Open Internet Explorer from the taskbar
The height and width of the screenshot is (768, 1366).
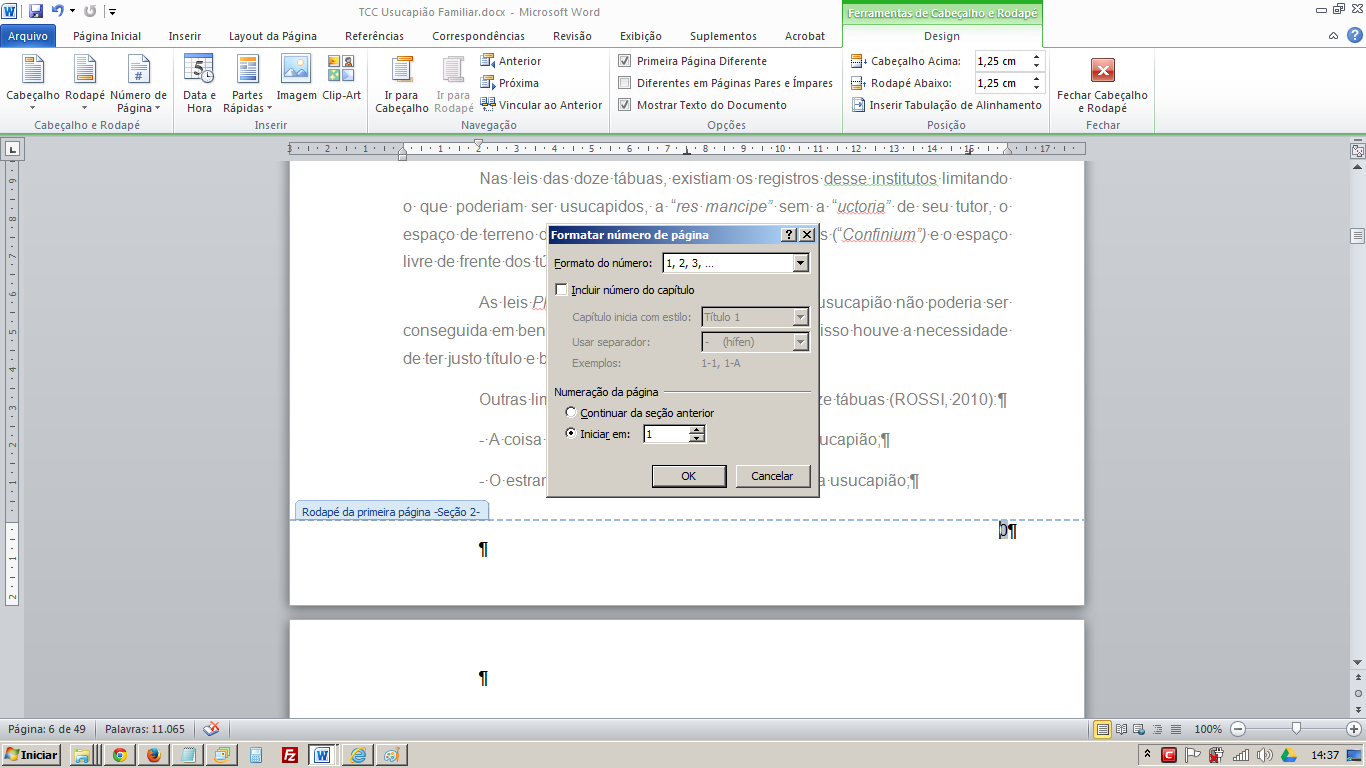[357, 755]
